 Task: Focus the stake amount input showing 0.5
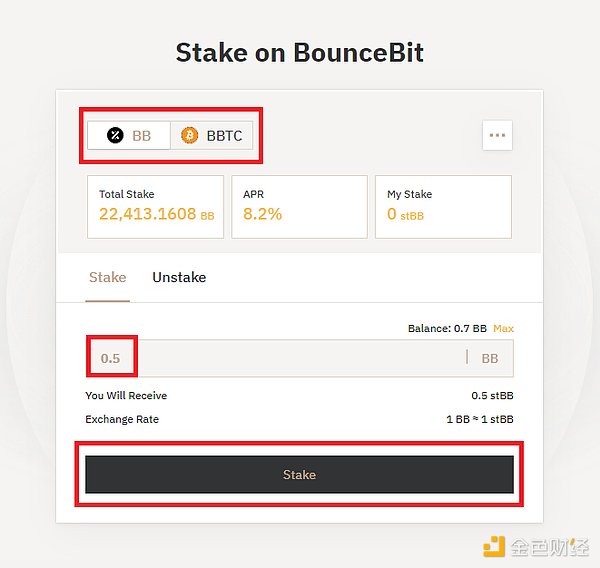coord(111,357)
